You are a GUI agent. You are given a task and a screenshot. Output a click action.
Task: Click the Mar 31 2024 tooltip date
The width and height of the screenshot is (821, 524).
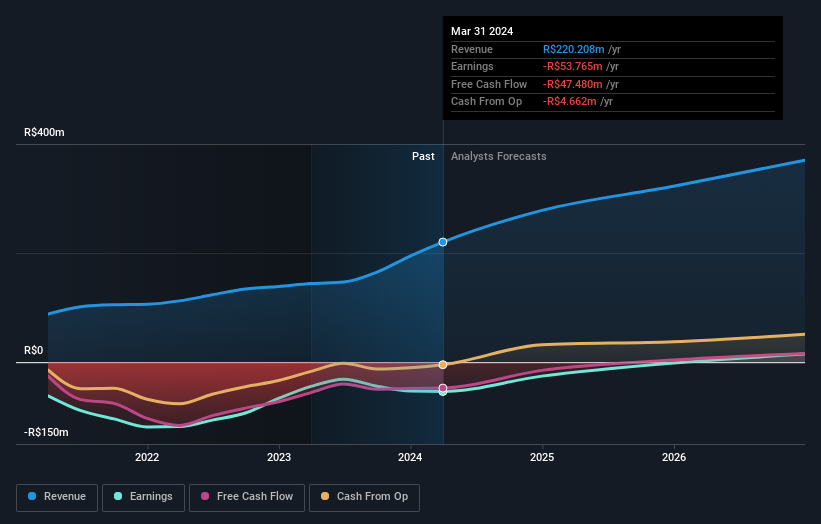(x=482, y=31)
